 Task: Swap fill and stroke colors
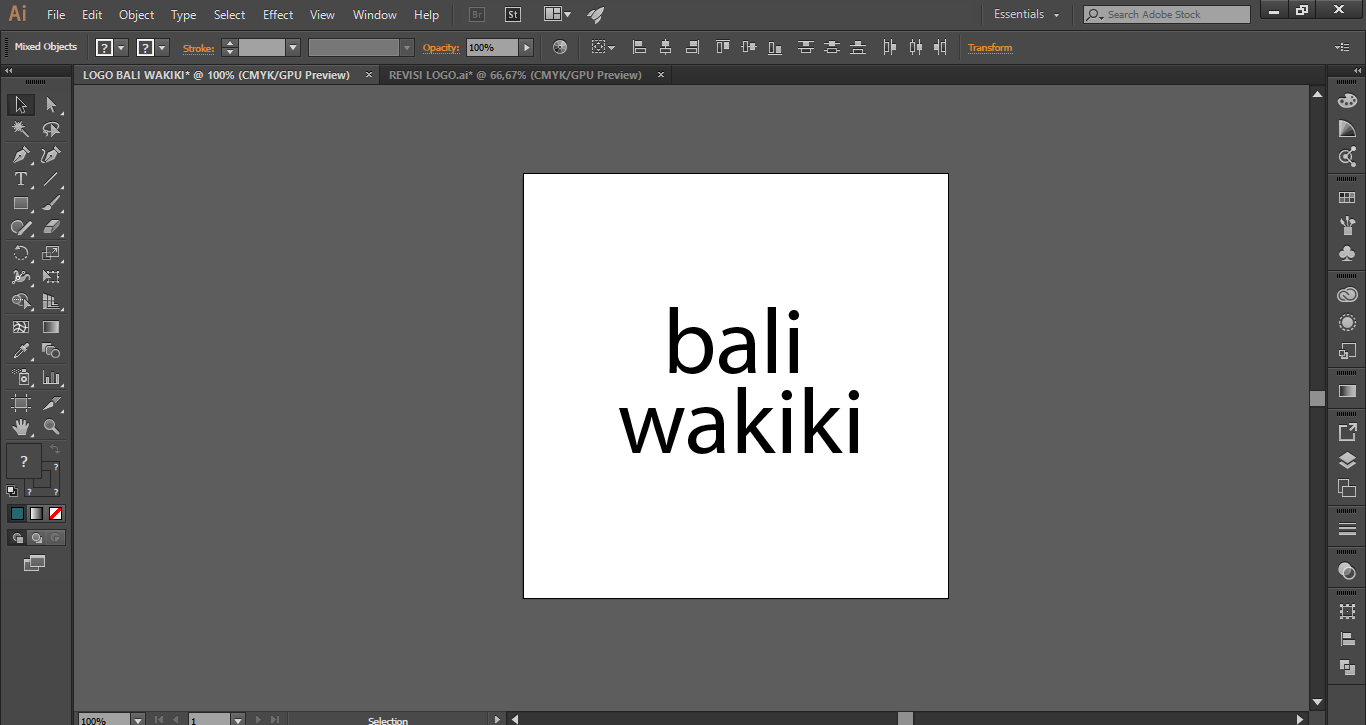click(x=55, y=451)
